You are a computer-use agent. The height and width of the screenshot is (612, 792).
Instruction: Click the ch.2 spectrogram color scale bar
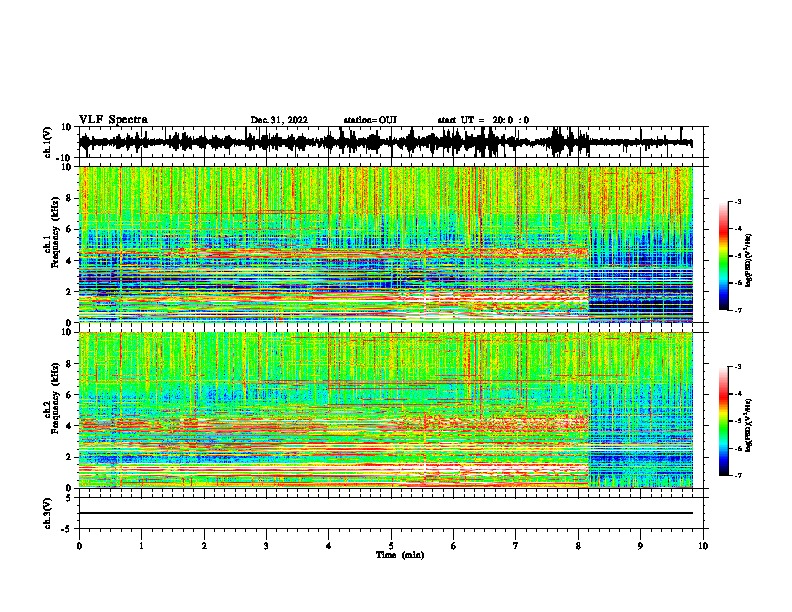tap(724, 421)
